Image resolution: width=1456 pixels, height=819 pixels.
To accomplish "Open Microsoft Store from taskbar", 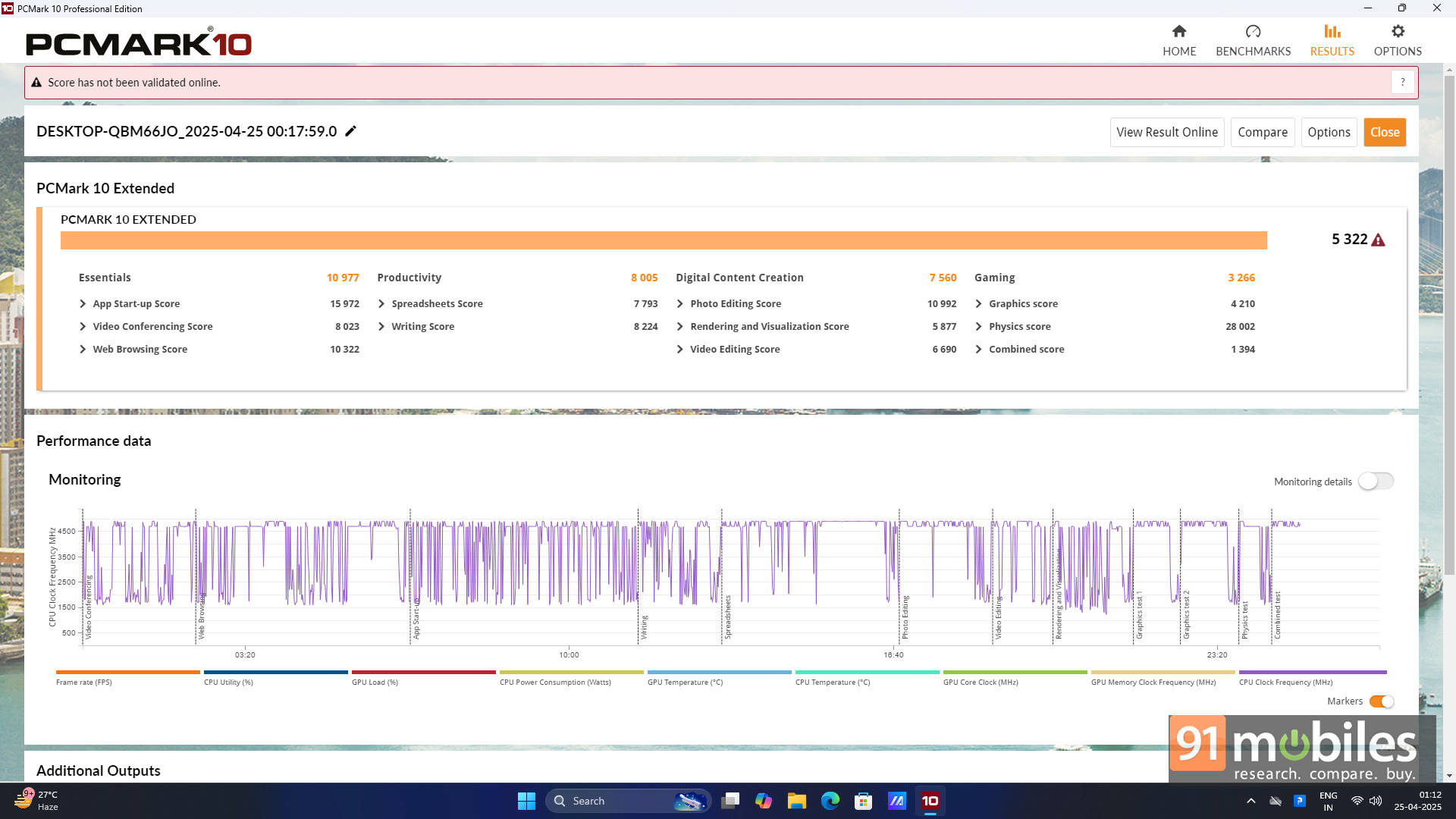I will 863,801.
